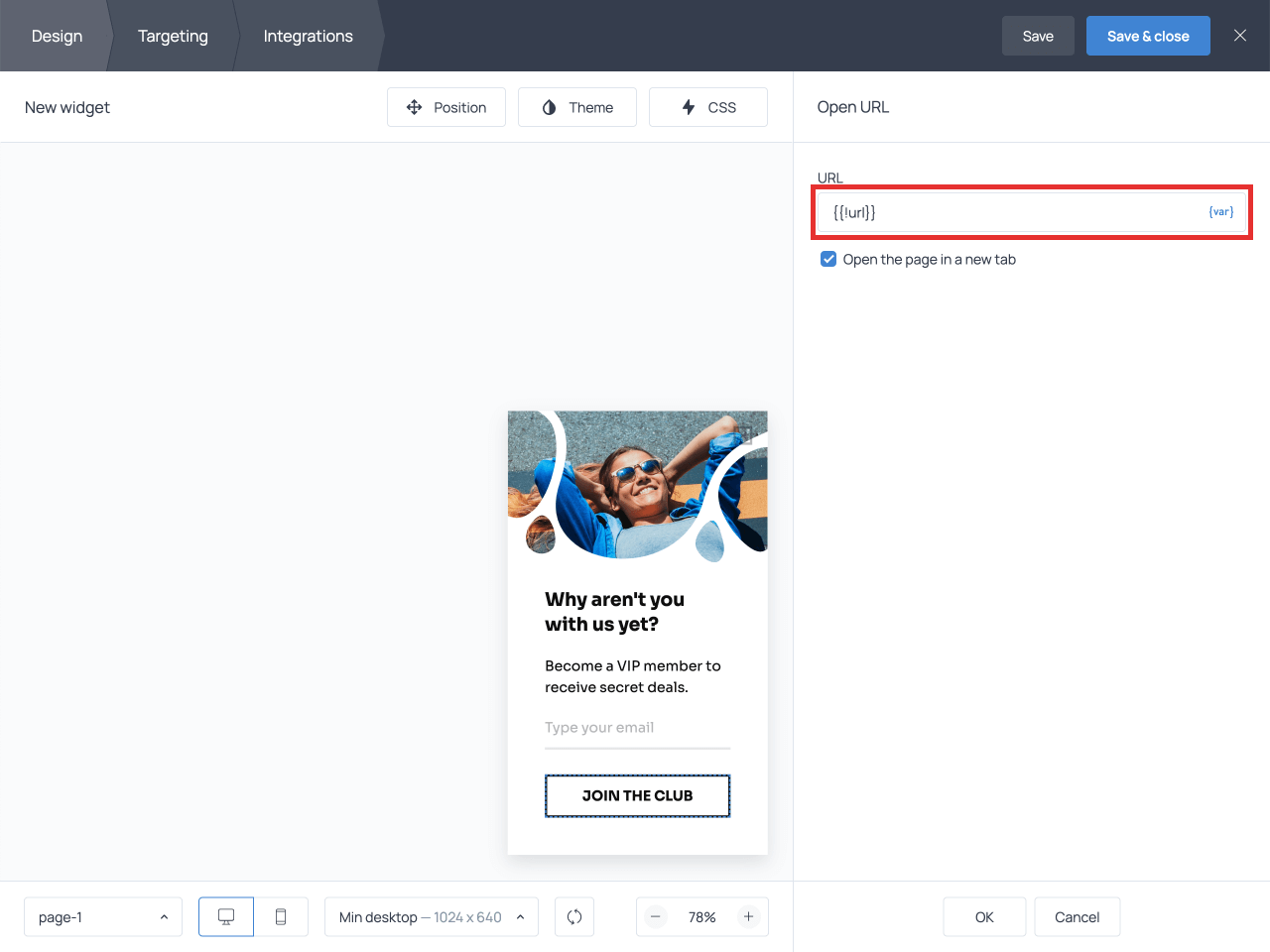Zoom in with the plus icon
This screenshot has width=1270, height=952.
(749, 917)
